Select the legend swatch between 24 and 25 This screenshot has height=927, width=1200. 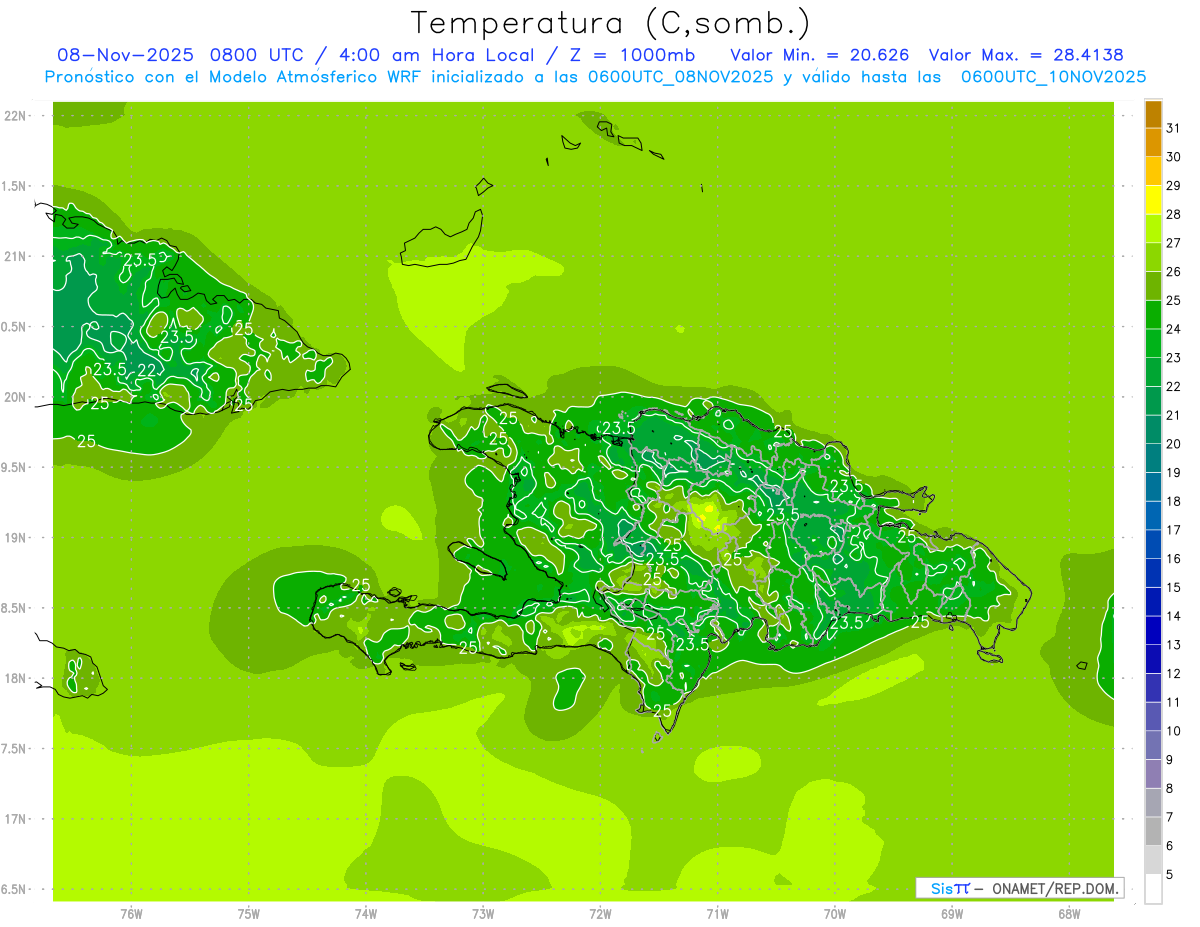pos(1153,315)
